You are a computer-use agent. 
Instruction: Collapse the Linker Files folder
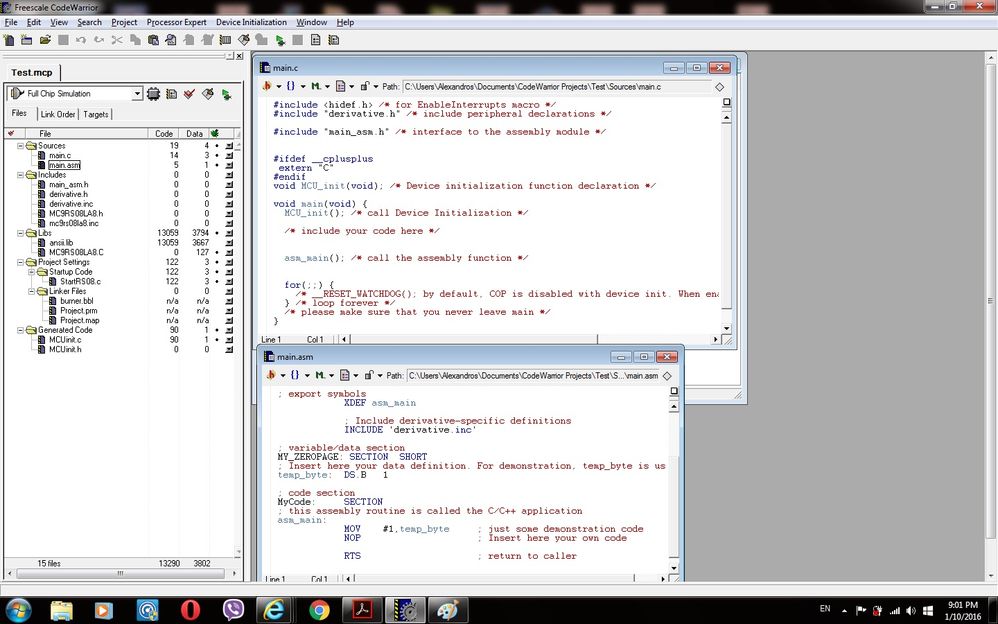coord(31,291)
